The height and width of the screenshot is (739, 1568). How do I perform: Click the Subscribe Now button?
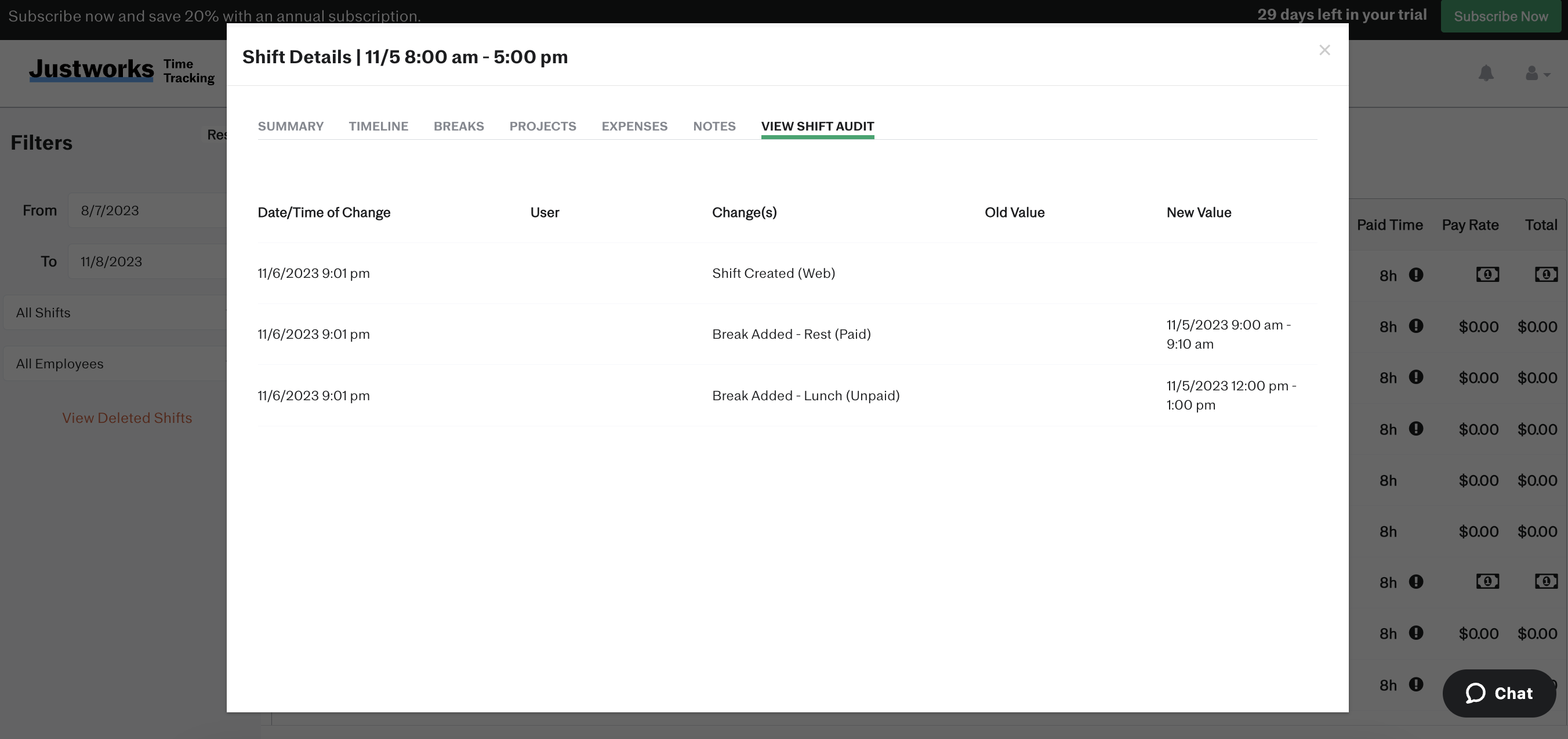click(1500, 16)
